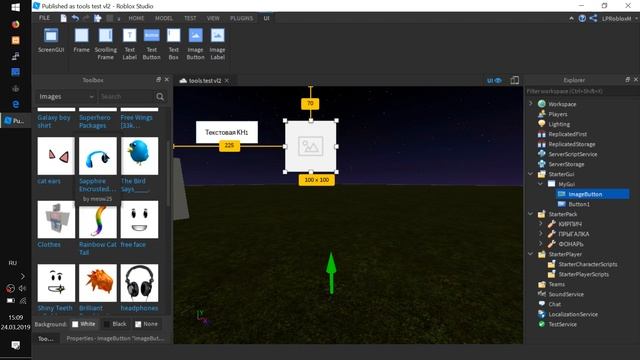Switch to the HOME ribbon tab

click(136, 18)
